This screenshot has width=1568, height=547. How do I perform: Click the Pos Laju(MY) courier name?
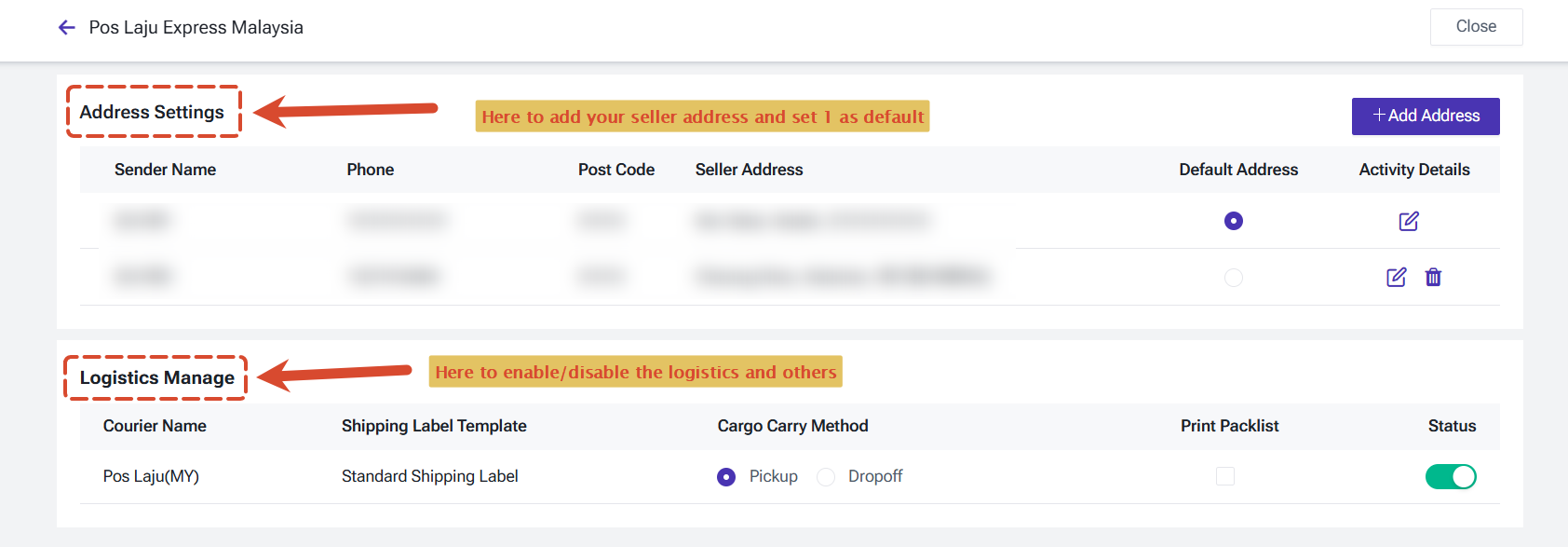(151, 476)
